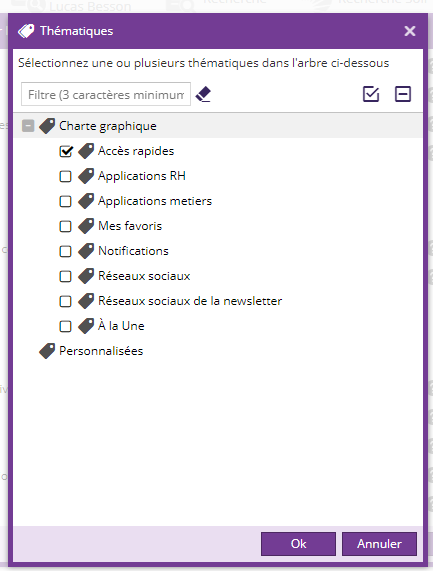Screen dimensions: 433x571
Task: Tick the À la Une checkbox
Action: click(65, 326)
